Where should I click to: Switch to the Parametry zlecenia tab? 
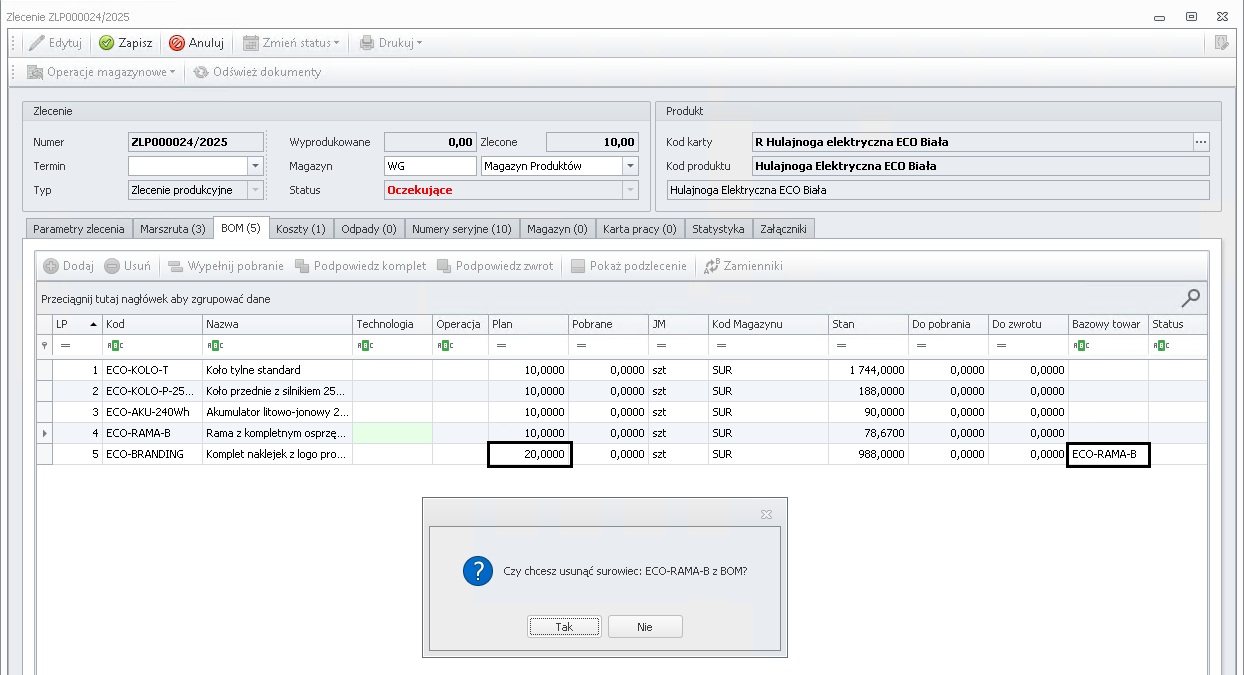(x=79, y=229)
